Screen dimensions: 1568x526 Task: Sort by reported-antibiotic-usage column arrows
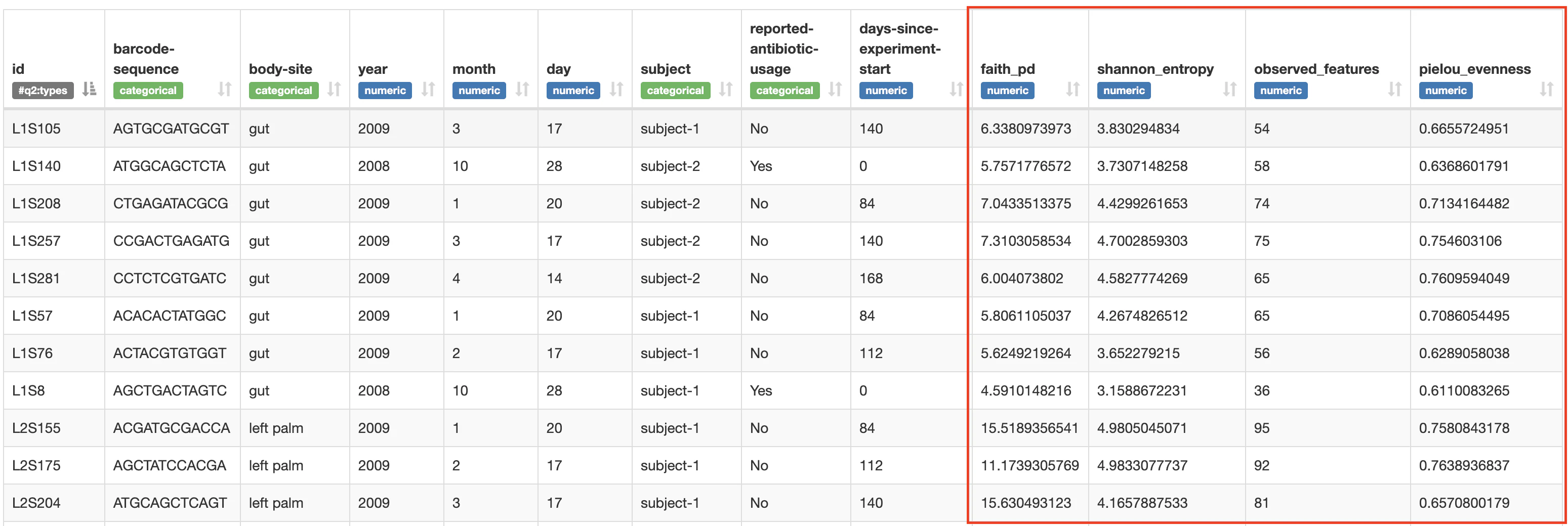835,90
